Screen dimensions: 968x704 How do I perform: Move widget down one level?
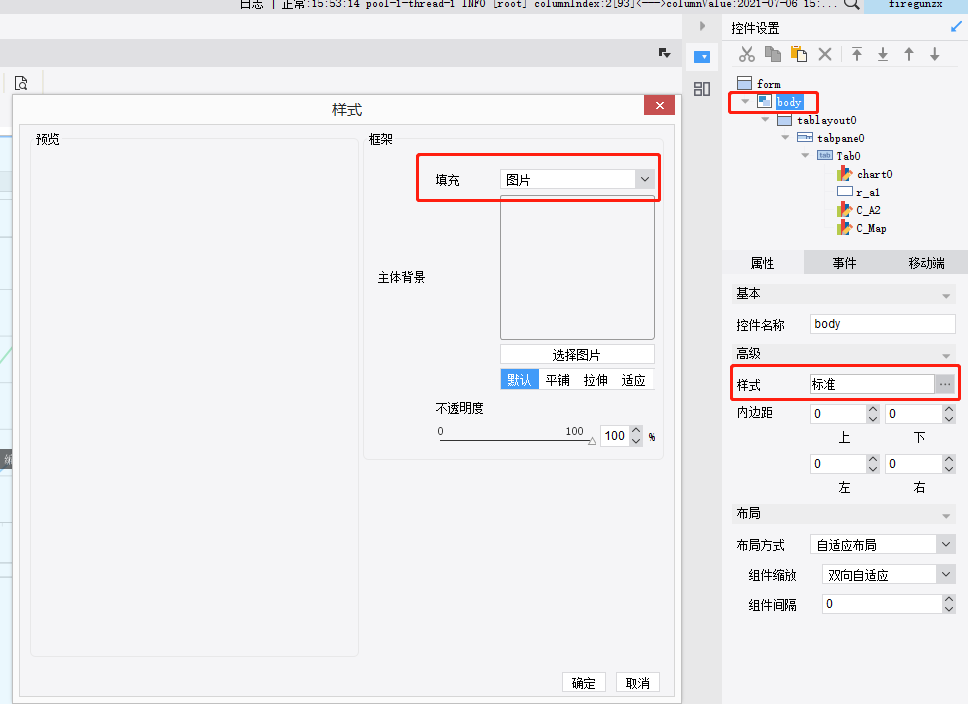click(x=935, y=54)
